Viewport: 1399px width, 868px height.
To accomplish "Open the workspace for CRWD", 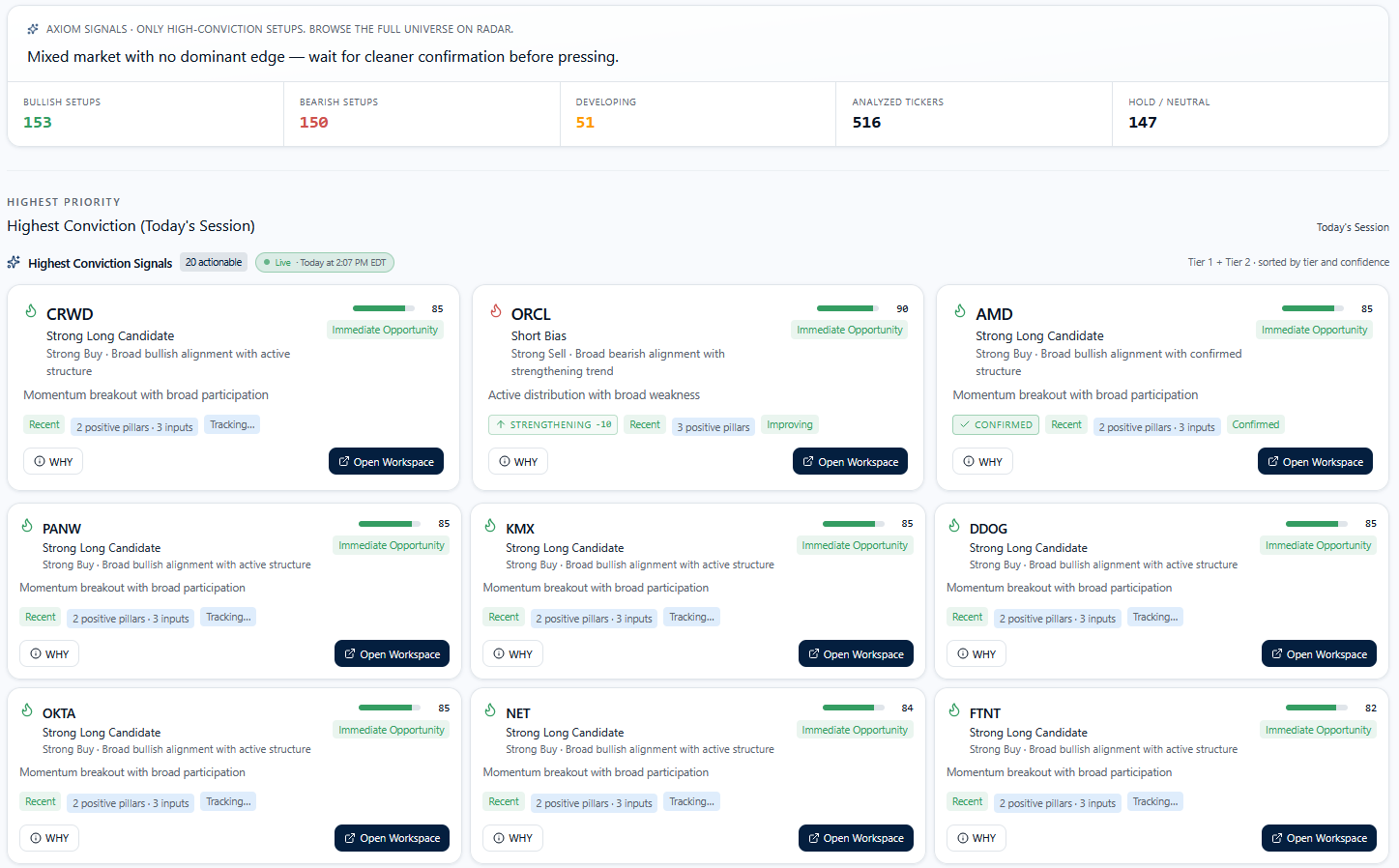I will pos(386,461).
